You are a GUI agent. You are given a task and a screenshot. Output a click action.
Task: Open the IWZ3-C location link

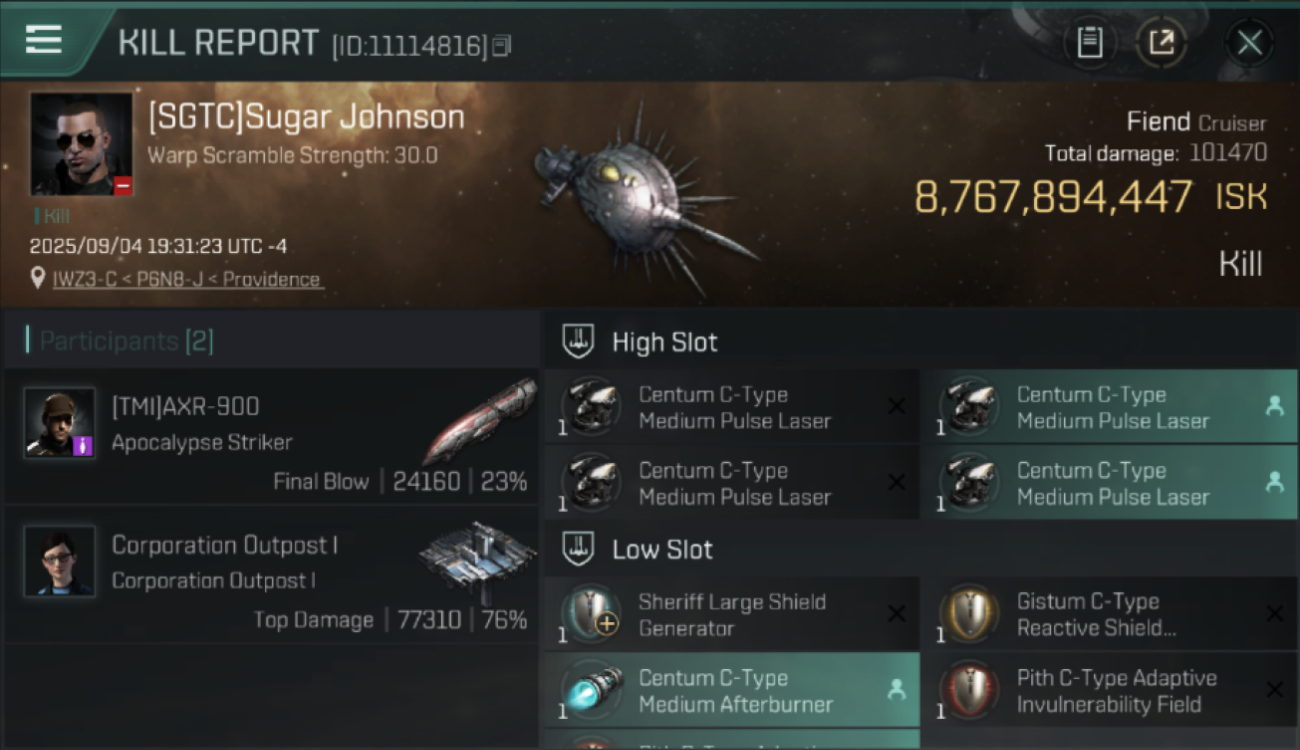pos(186,279)
